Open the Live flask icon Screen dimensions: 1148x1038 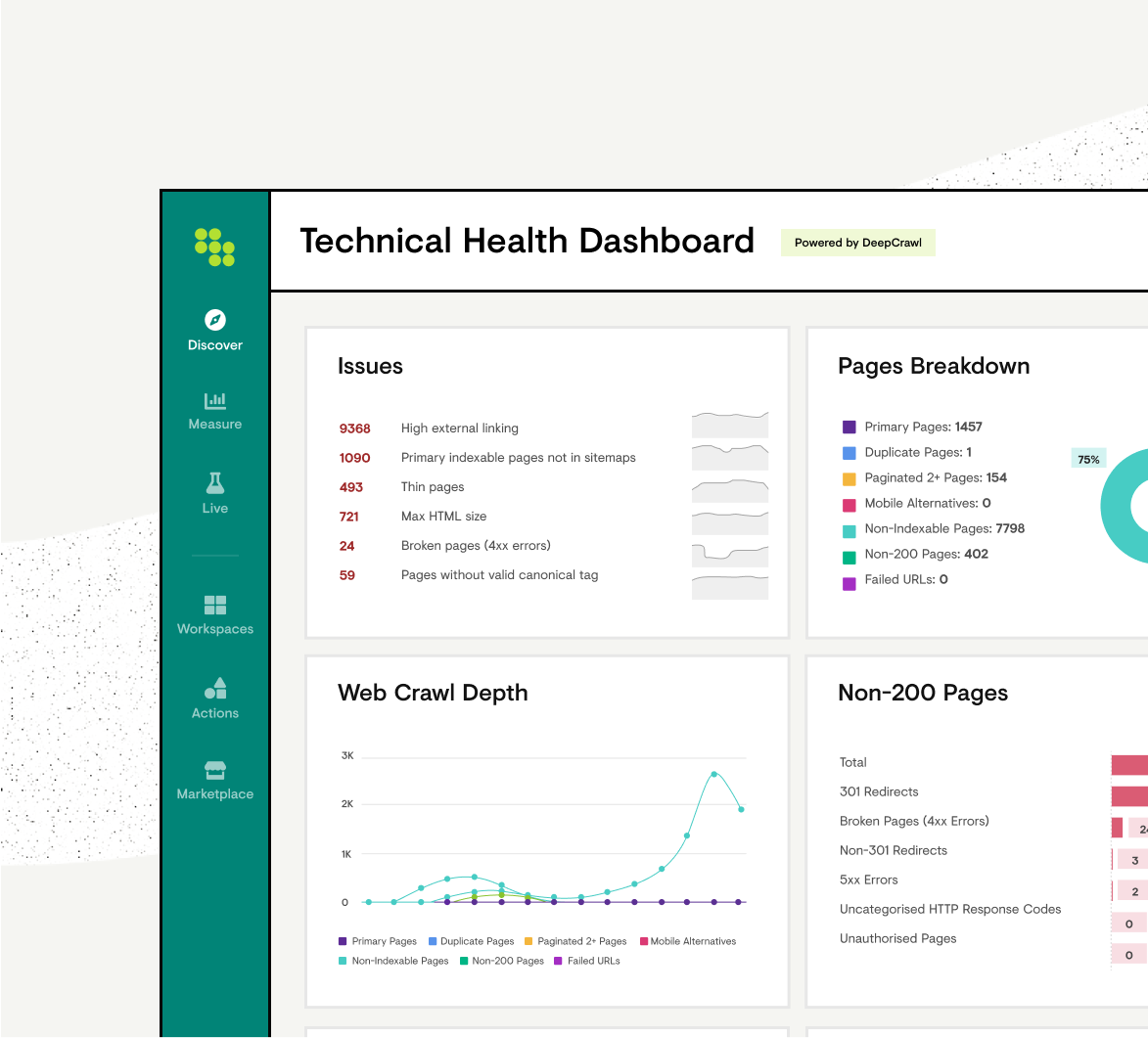tap(215, 483)
